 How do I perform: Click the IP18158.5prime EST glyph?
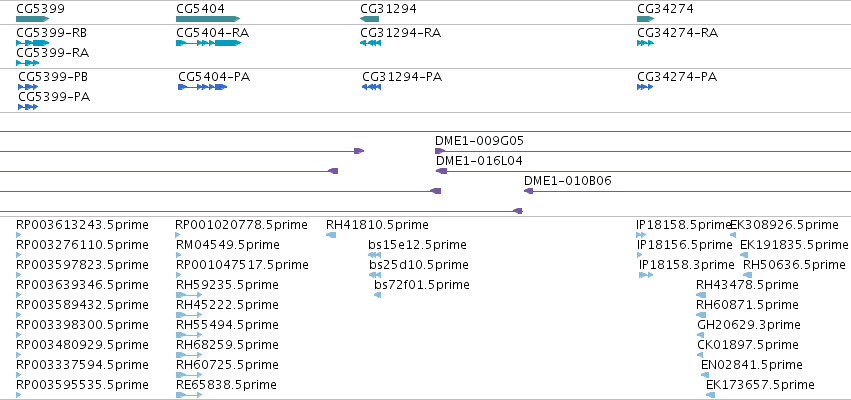(641, 235)
